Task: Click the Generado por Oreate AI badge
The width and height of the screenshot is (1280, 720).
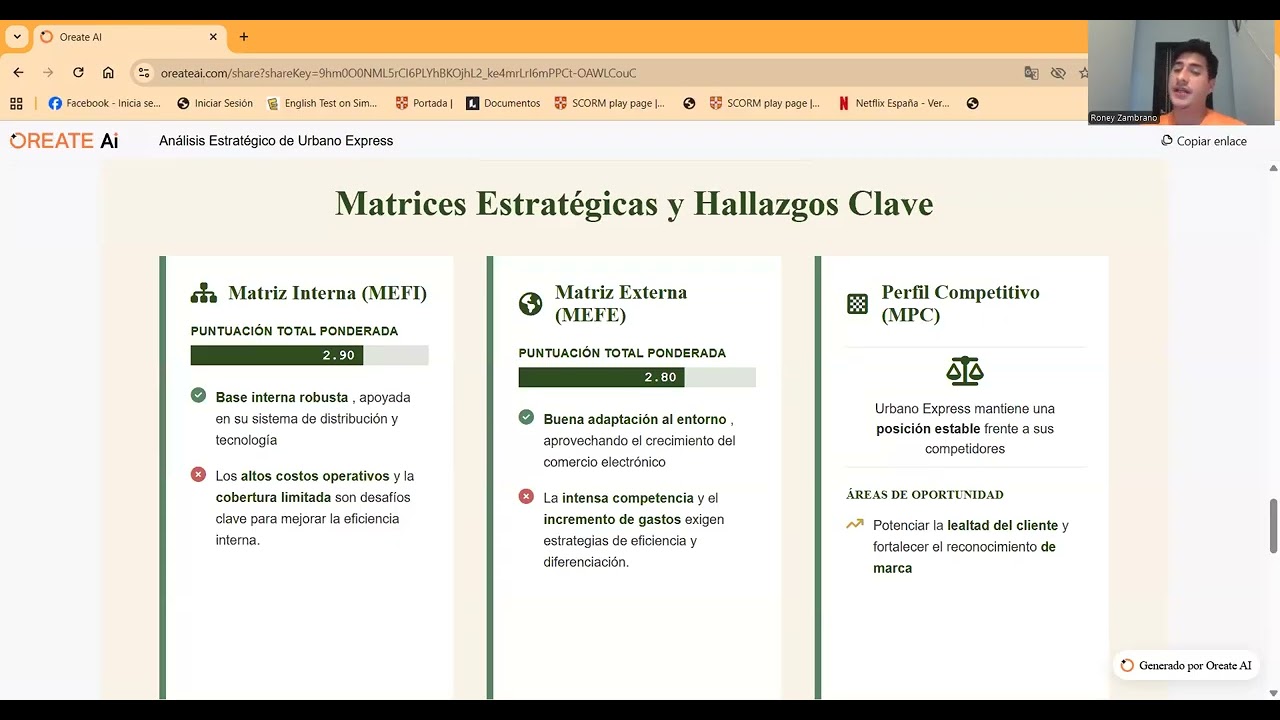Action: coord(1185,666)
